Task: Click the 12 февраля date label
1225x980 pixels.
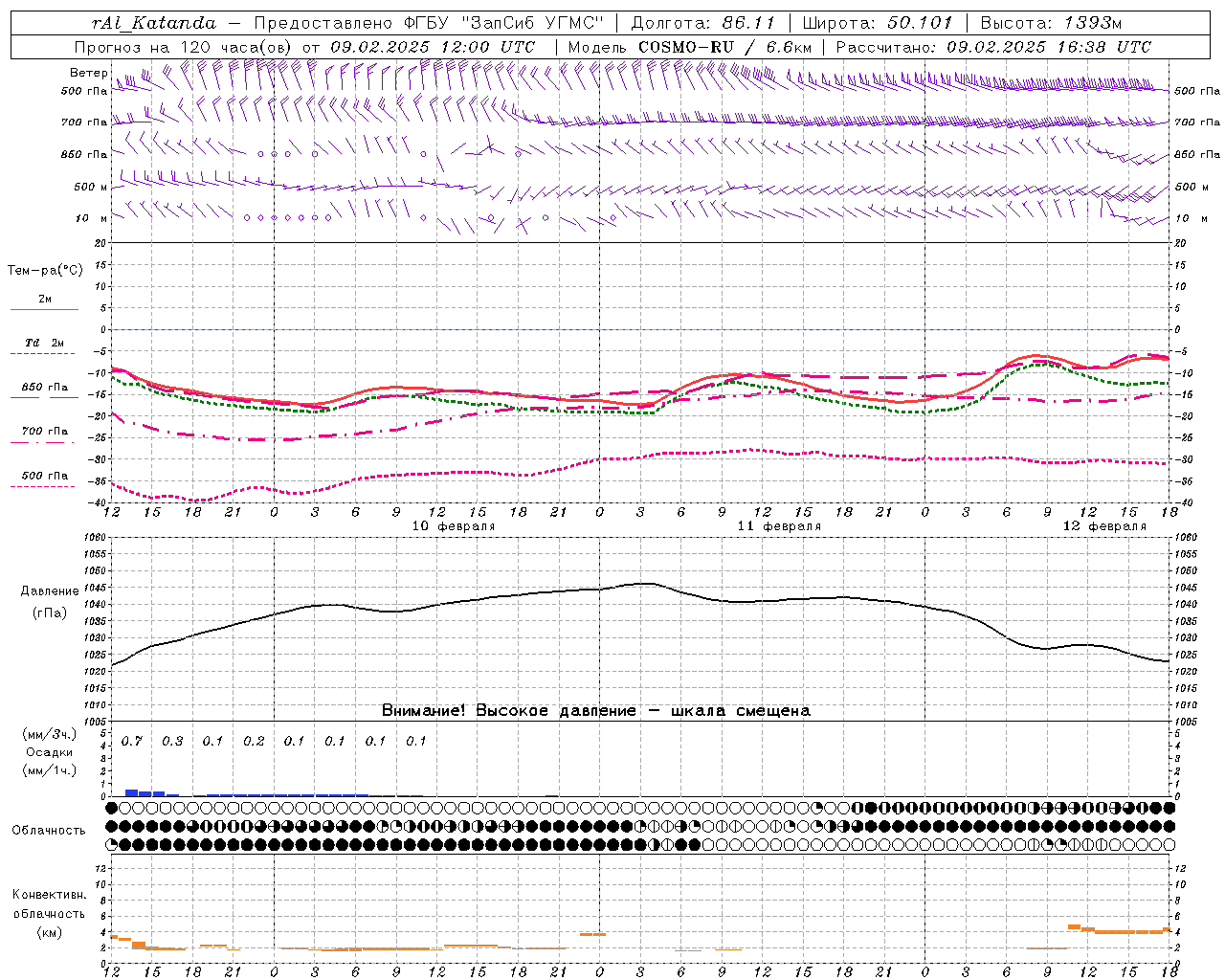Action: coord(1104,526)
